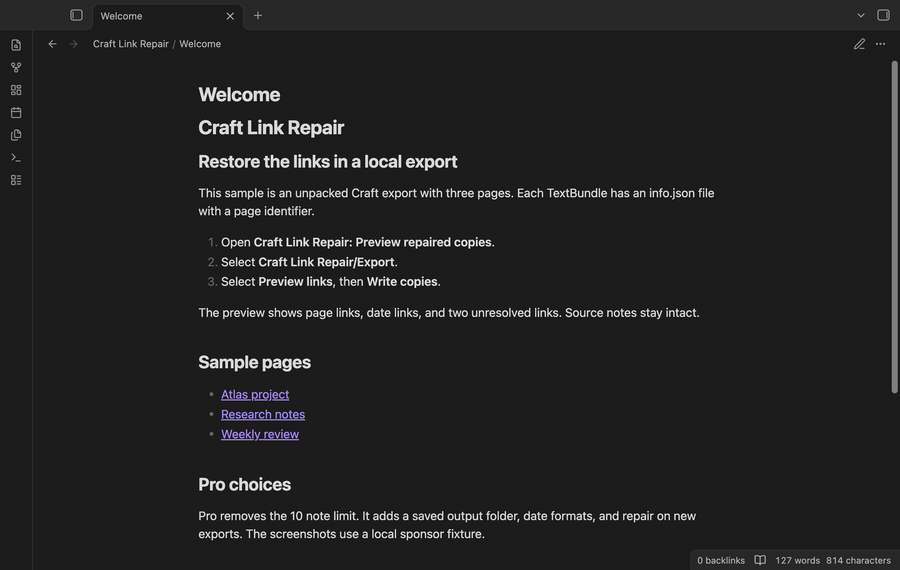Click the Craft Link Repair heading
Screen dimensions: 900x570
click(271, 127)
